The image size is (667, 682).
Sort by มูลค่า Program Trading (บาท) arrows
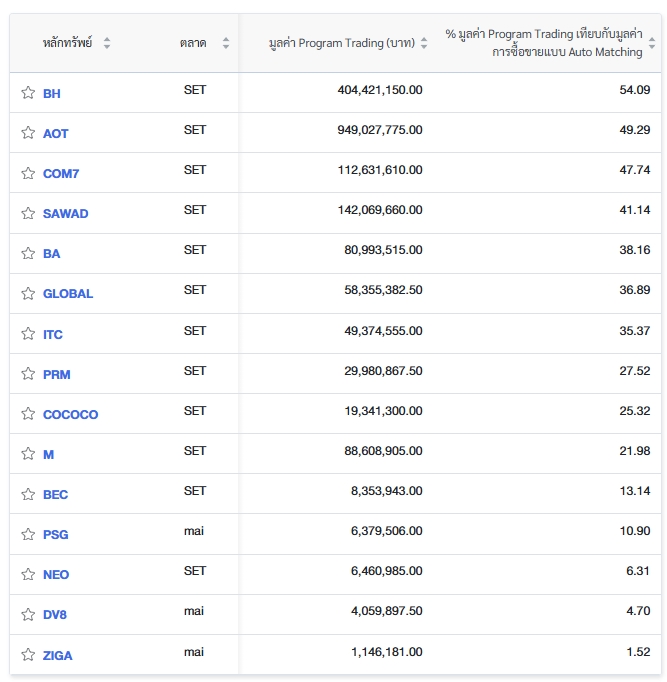(424, 43)
